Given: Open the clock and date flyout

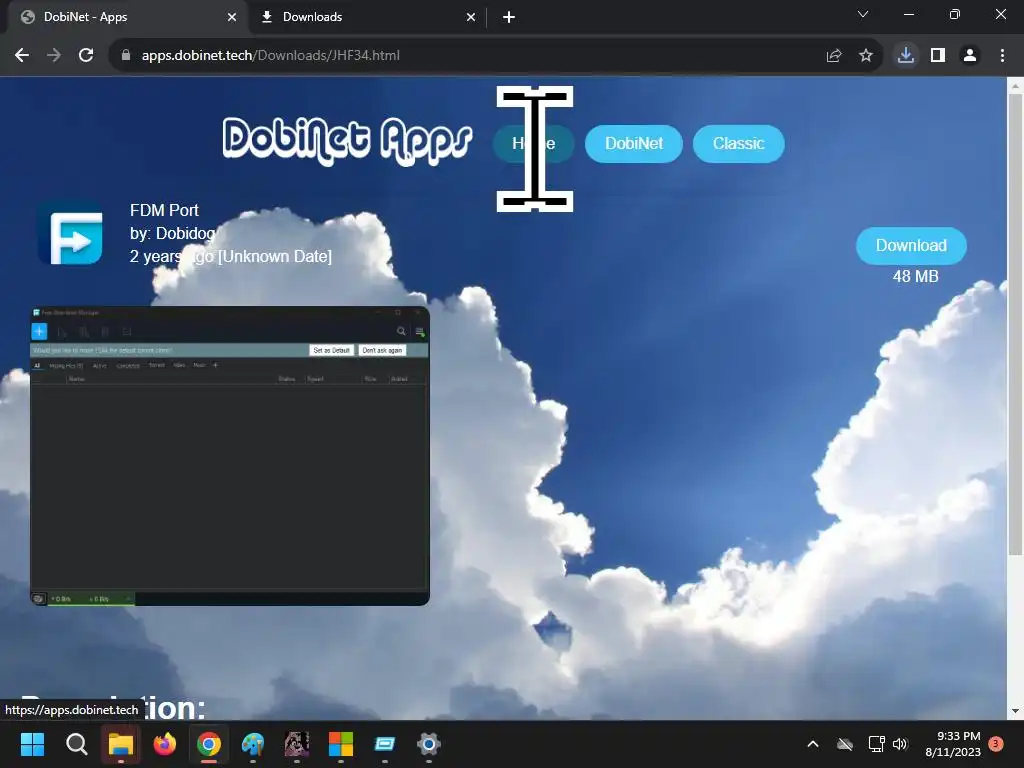Looking at the screenshot, I should point(953,744).
